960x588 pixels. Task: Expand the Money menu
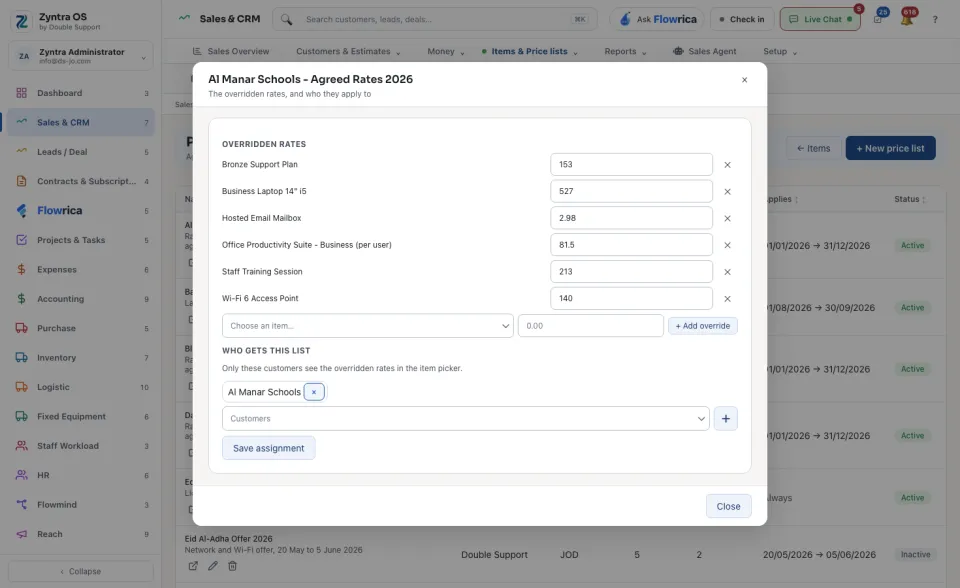click(x=446, y=51)
